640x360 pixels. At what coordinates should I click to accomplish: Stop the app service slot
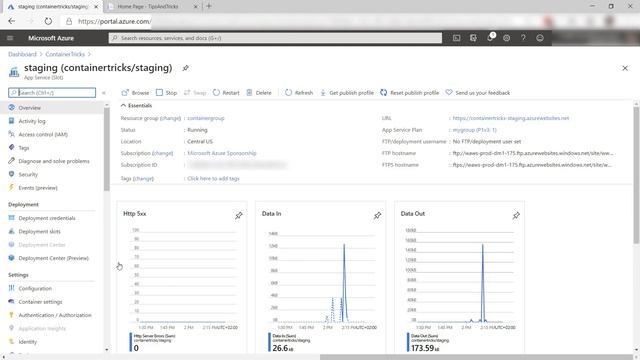[x=167, y=93]
